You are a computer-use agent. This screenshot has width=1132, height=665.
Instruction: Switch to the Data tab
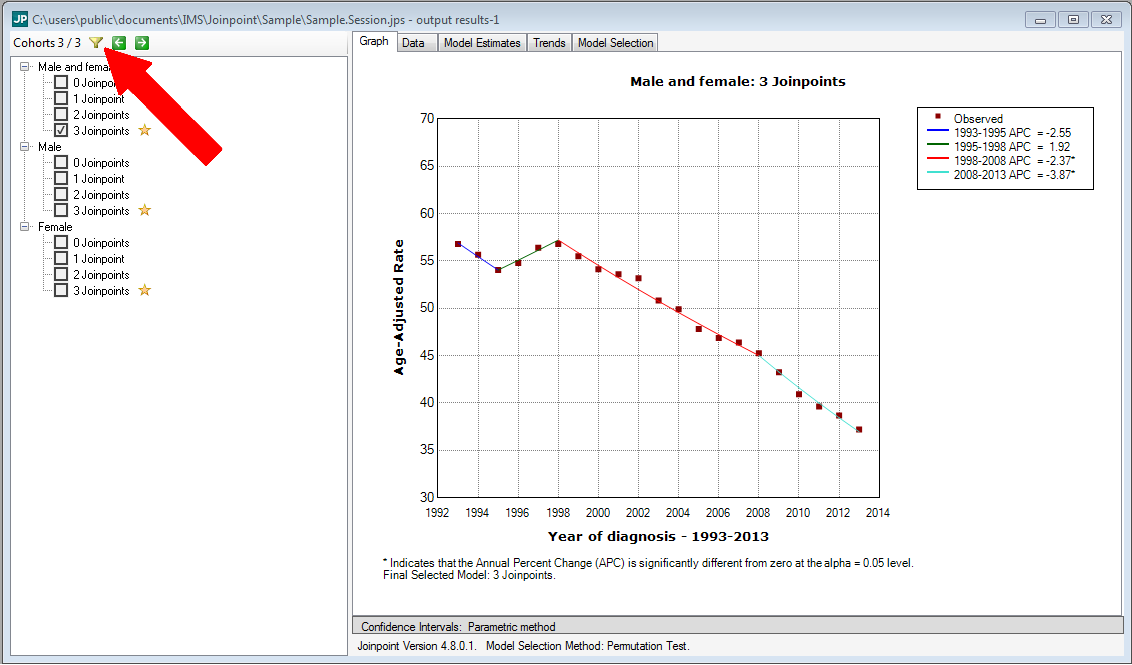(x=413, y=43)
